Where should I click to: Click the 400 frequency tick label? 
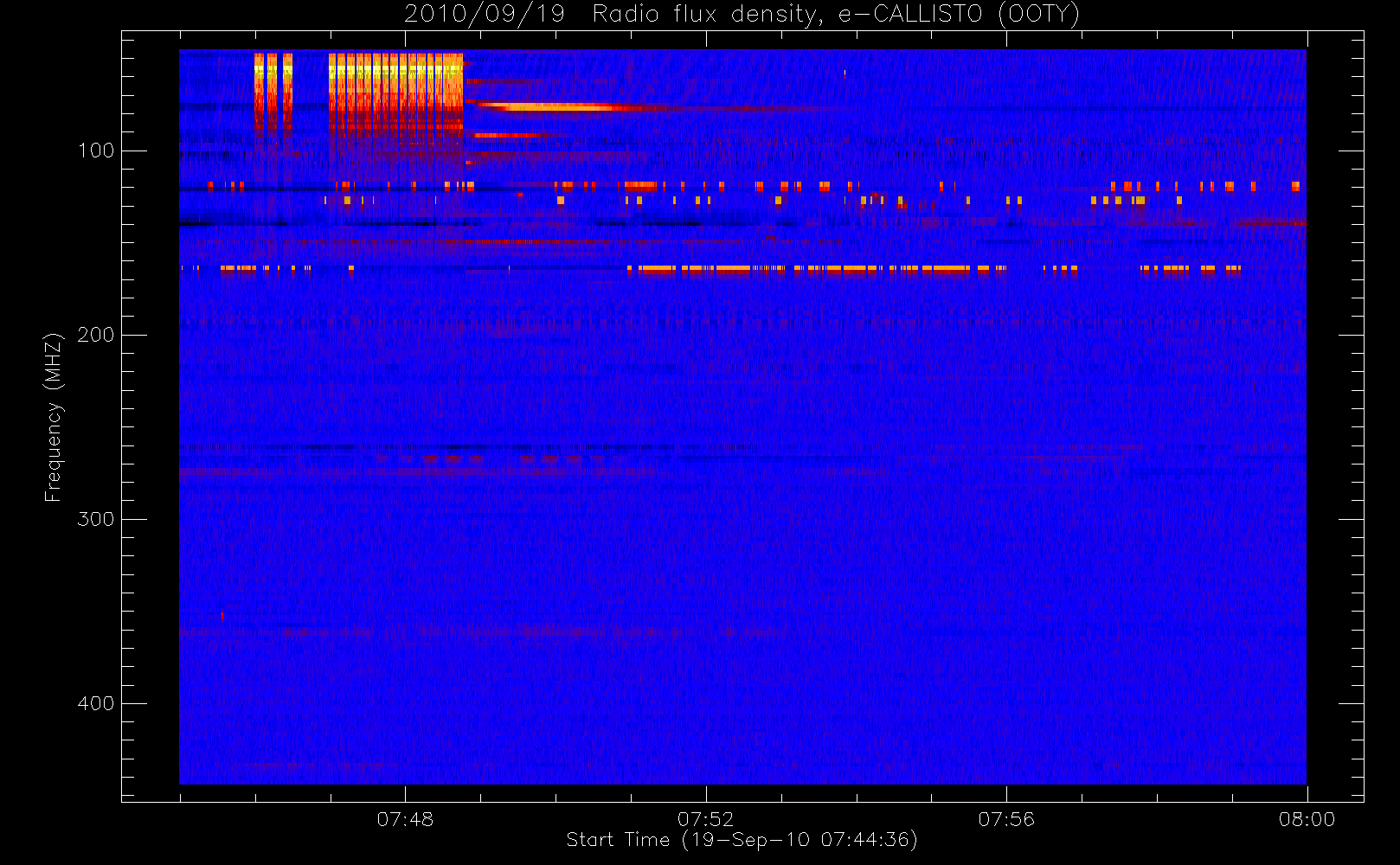coord(96,703)
